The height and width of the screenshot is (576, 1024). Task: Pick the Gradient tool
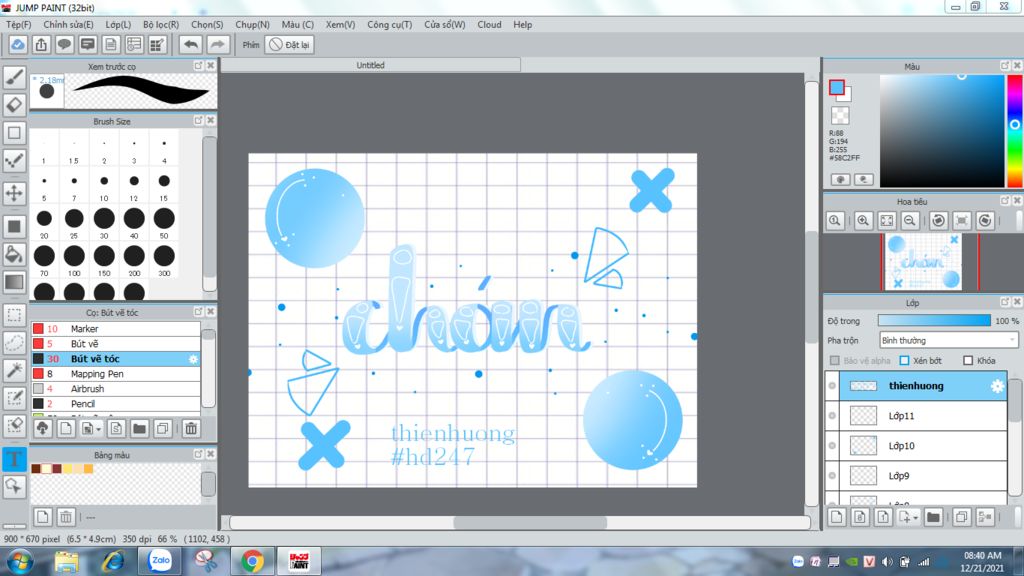coord(14,282)
